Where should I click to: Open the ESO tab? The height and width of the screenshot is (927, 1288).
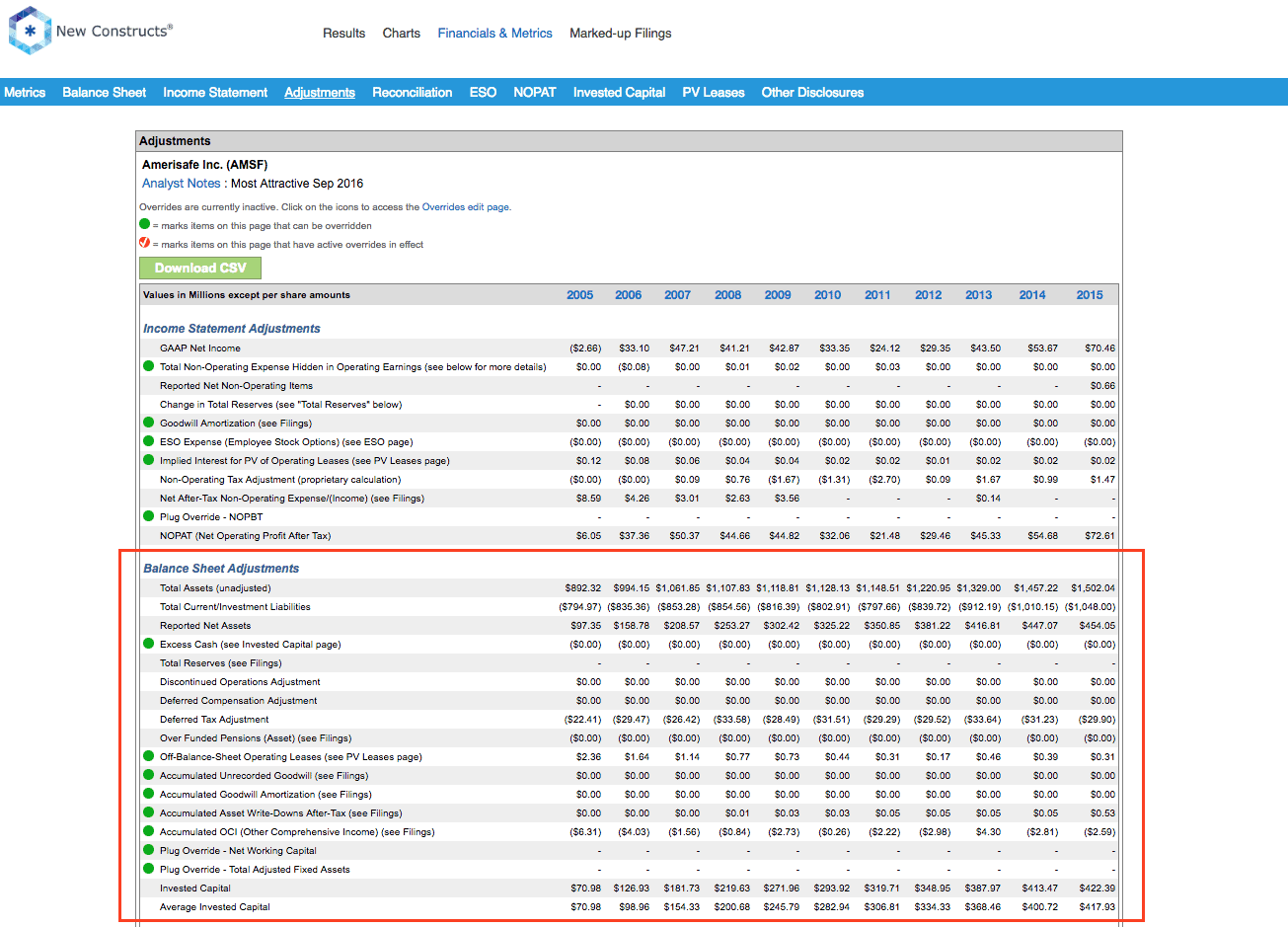483,92
